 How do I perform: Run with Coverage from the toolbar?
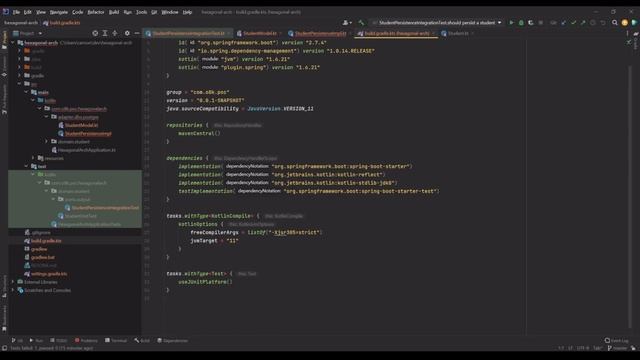531,23
